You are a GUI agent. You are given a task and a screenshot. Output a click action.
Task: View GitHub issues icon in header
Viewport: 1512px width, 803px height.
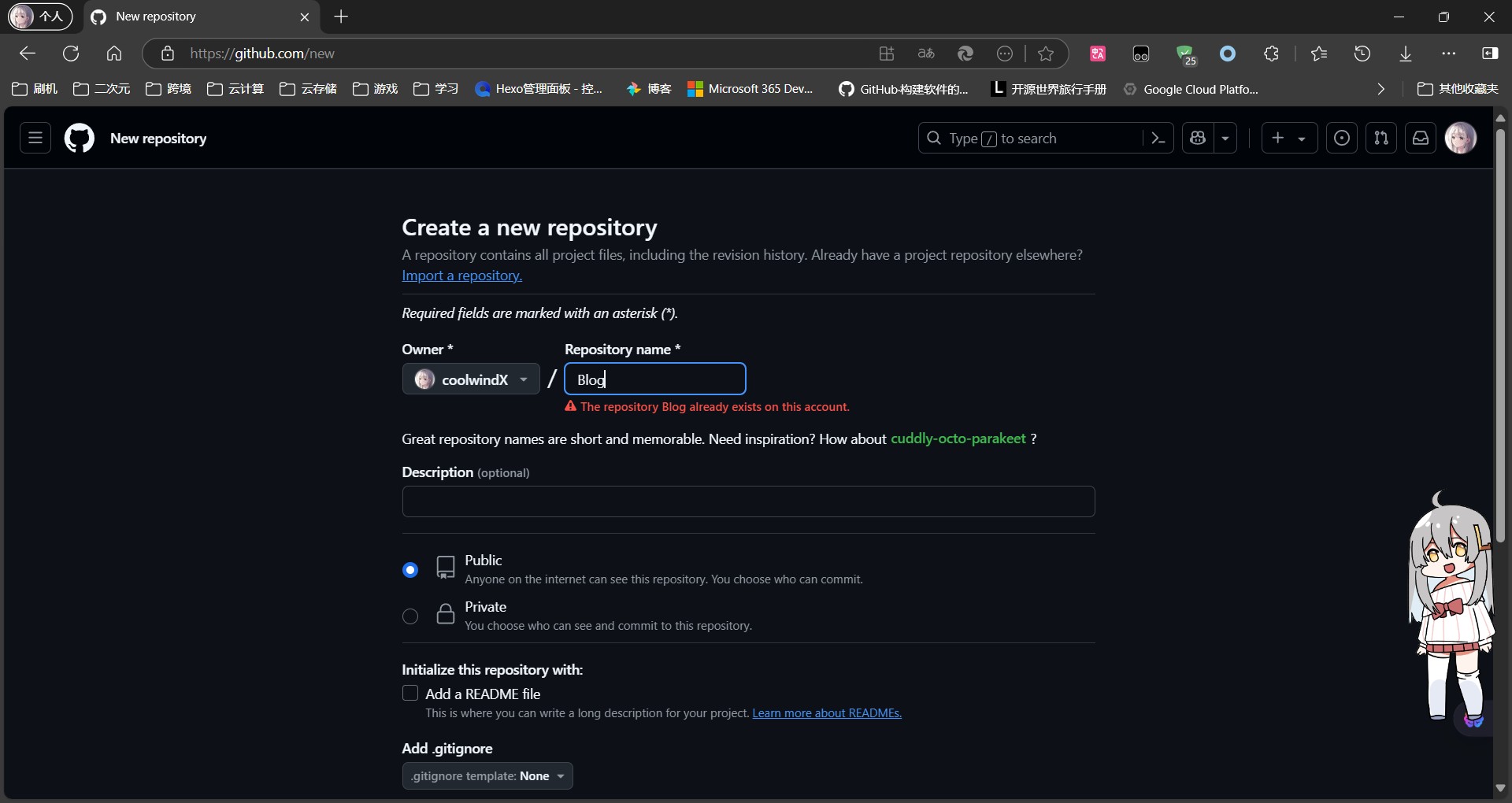pyautogui.click(x=1342, y=139)
